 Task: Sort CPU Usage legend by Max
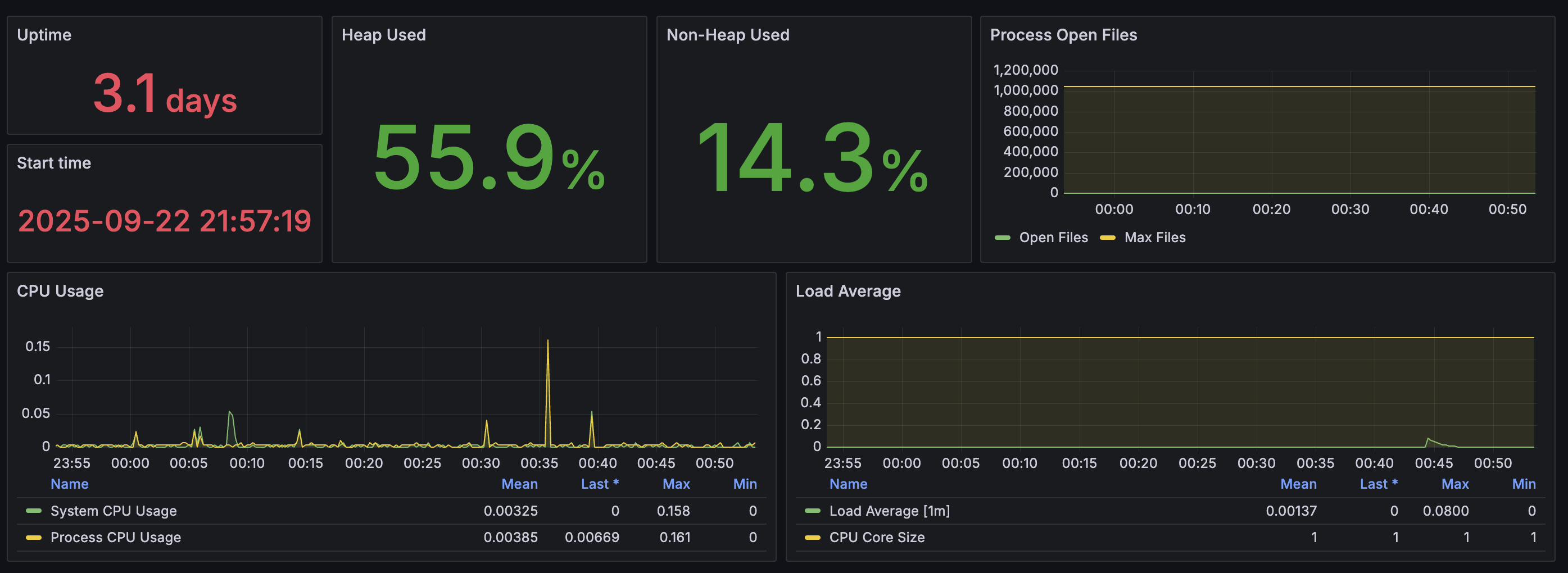pyautogui.click(x=676, y=484)
